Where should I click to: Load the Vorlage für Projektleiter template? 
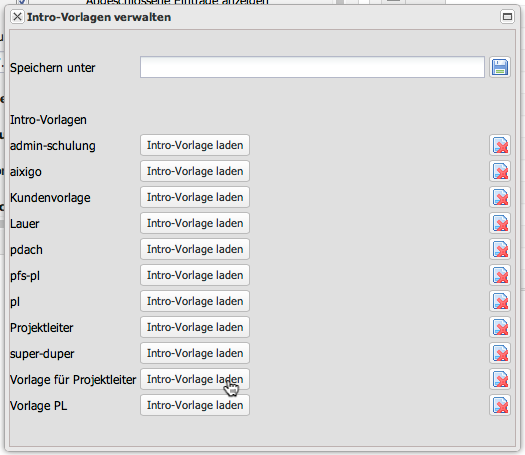point(195,379)
